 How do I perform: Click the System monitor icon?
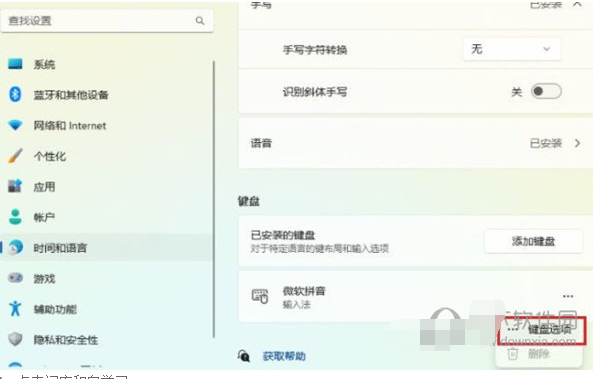(15, 64)
